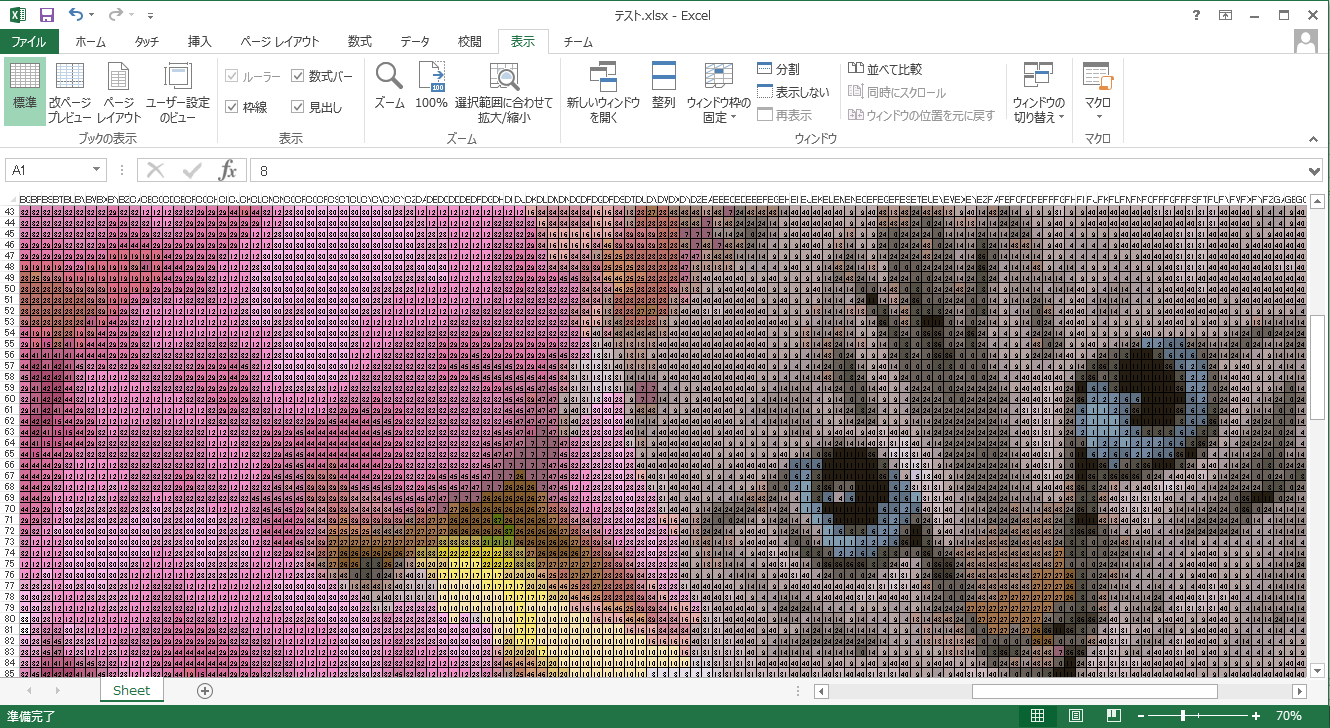Click 表示しない to hide window
The image size is (1330, 728).
(794, 92)
